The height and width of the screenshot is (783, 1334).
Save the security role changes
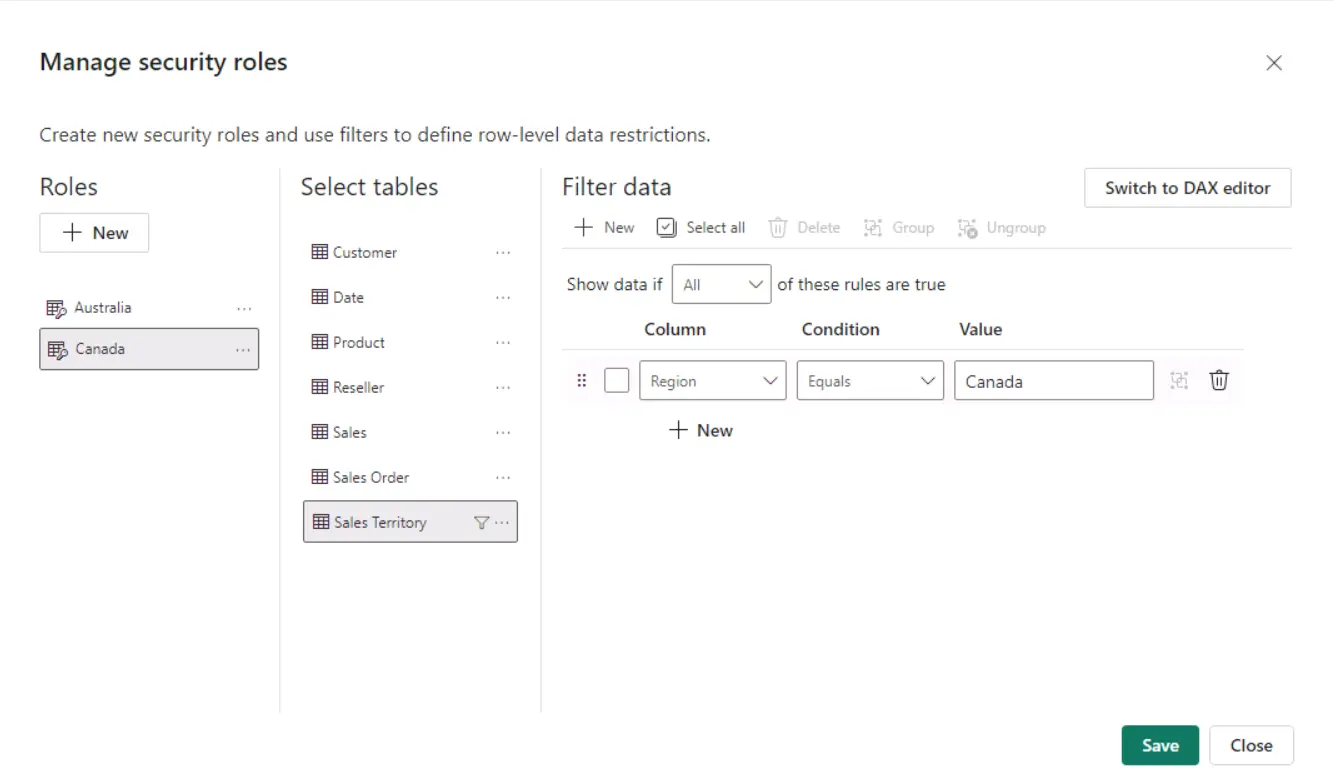[1160, 745]
